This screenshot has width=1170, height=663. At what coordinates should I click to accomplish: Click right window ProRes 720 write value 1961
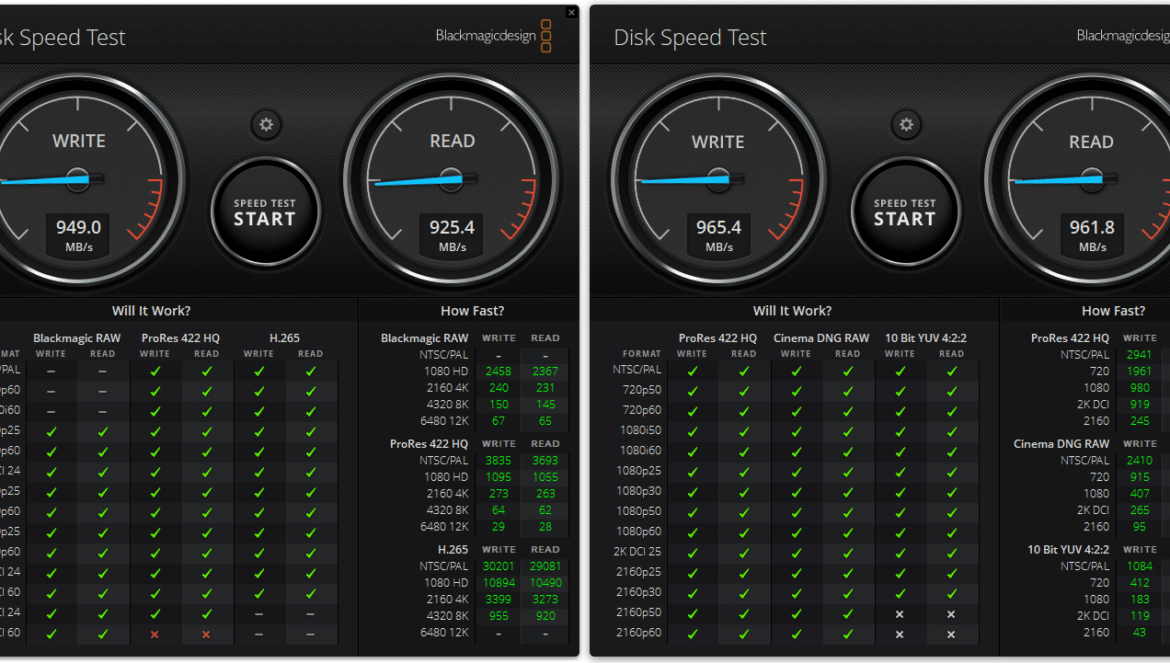[x=1139, y=371]
